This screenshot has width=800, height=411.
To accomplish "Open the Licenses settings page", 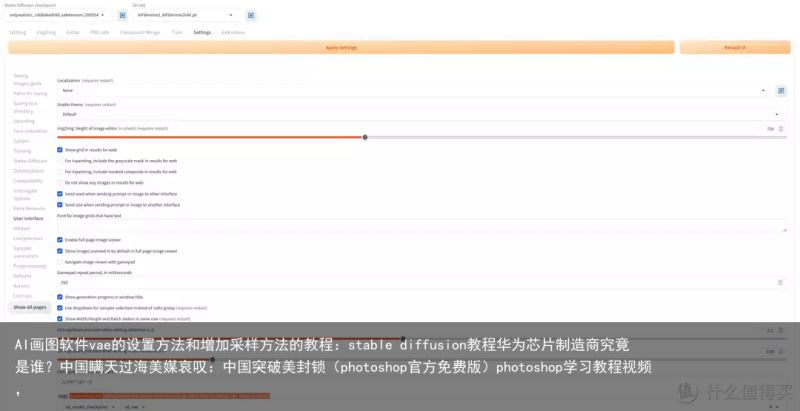I will pyautogui.click(x=22, y=296).
